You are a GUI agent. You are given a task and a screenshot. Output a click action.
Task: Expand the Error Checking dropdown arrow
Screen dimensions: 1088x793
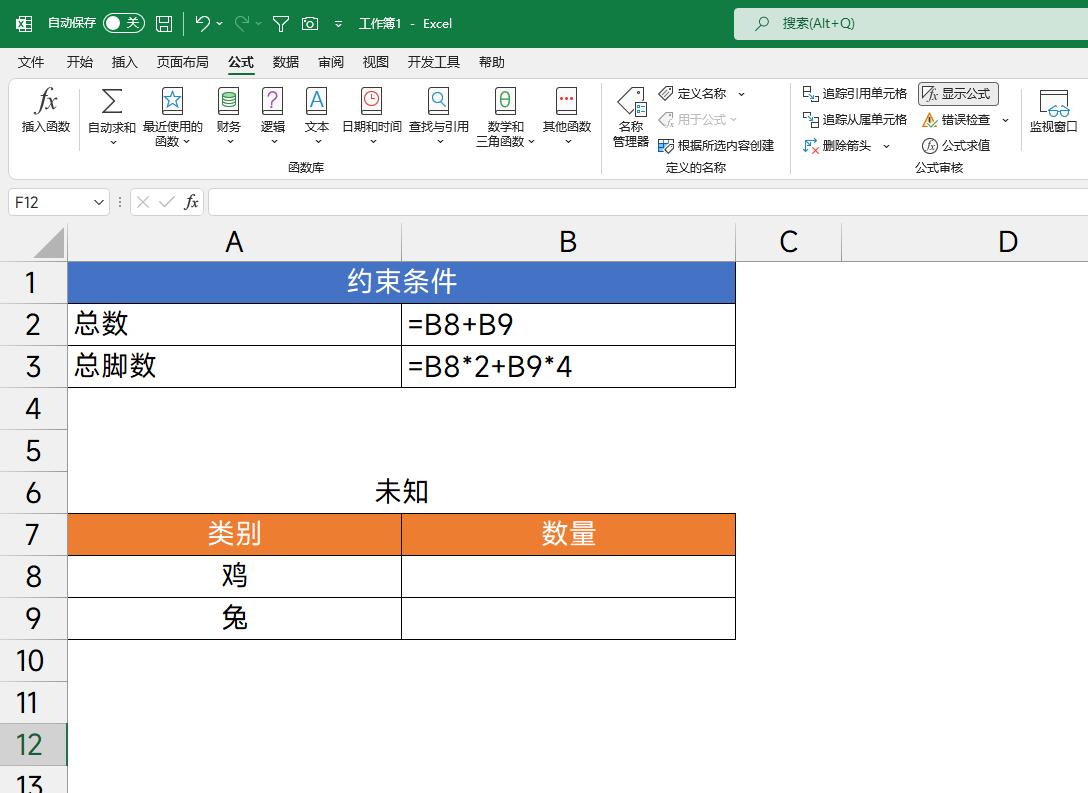1005,121
